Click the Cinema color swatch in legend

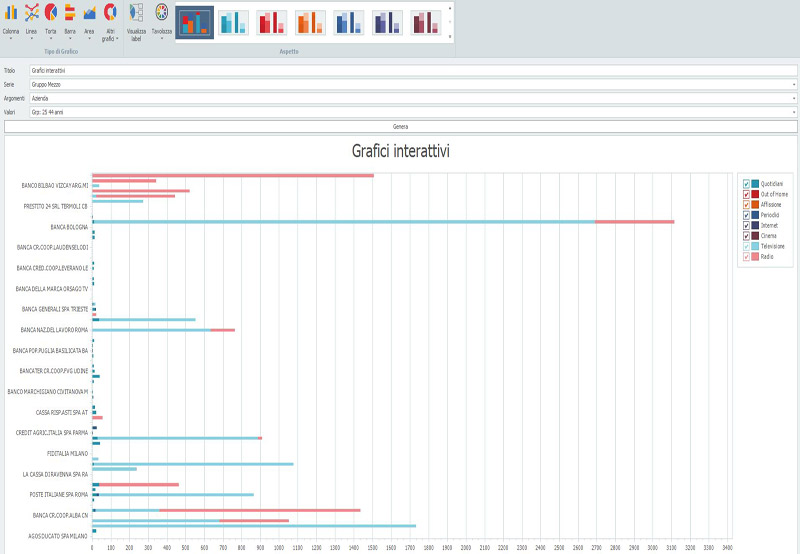(755, 236)
